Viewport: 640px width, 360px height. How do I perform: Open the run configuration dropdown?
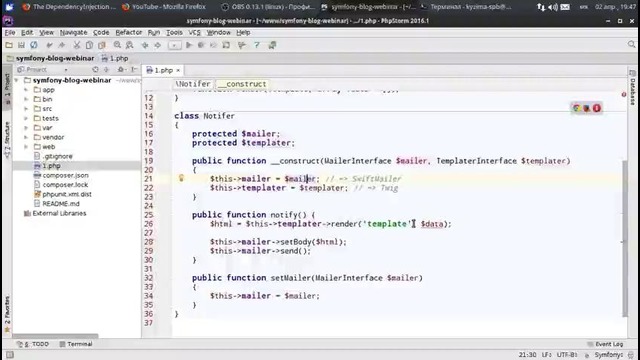pyautogui.click(x=175, y=45)
